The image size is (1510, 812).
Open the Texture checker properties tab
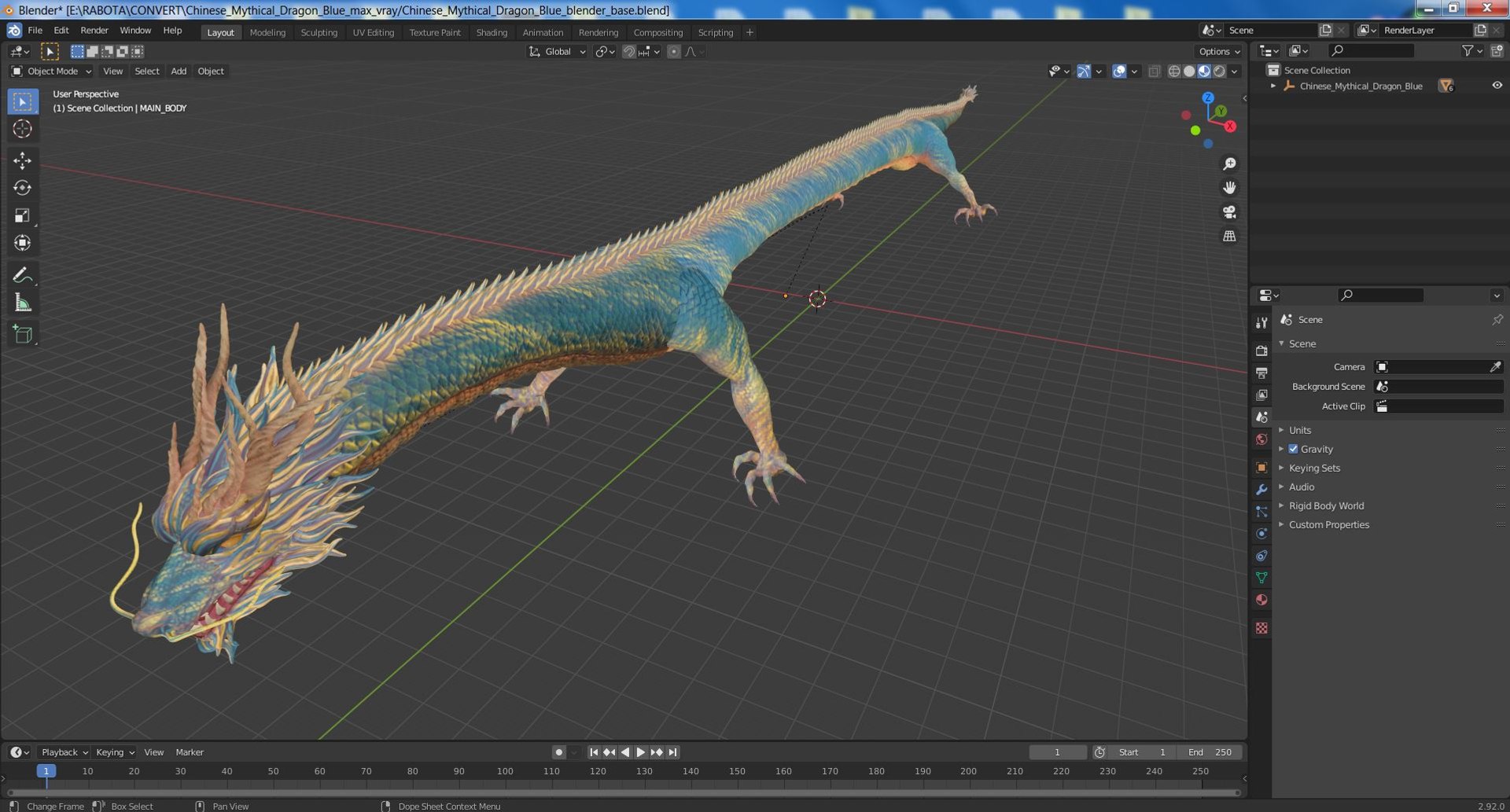(1261, 628)
